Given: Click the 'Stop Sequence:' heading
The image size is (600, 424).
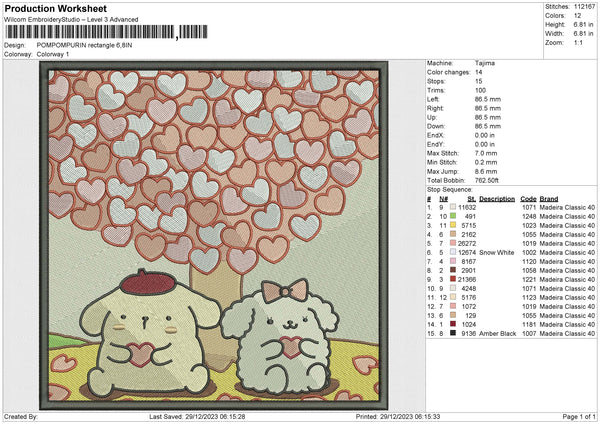Looking at the screenshot, I should [450, 190].
